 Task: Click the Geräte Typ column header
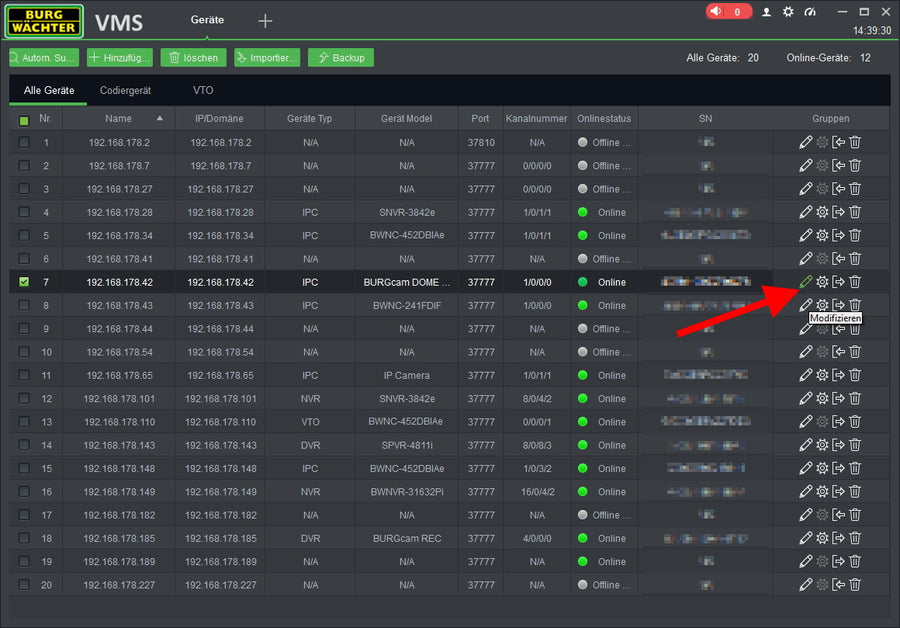point(309,119)
